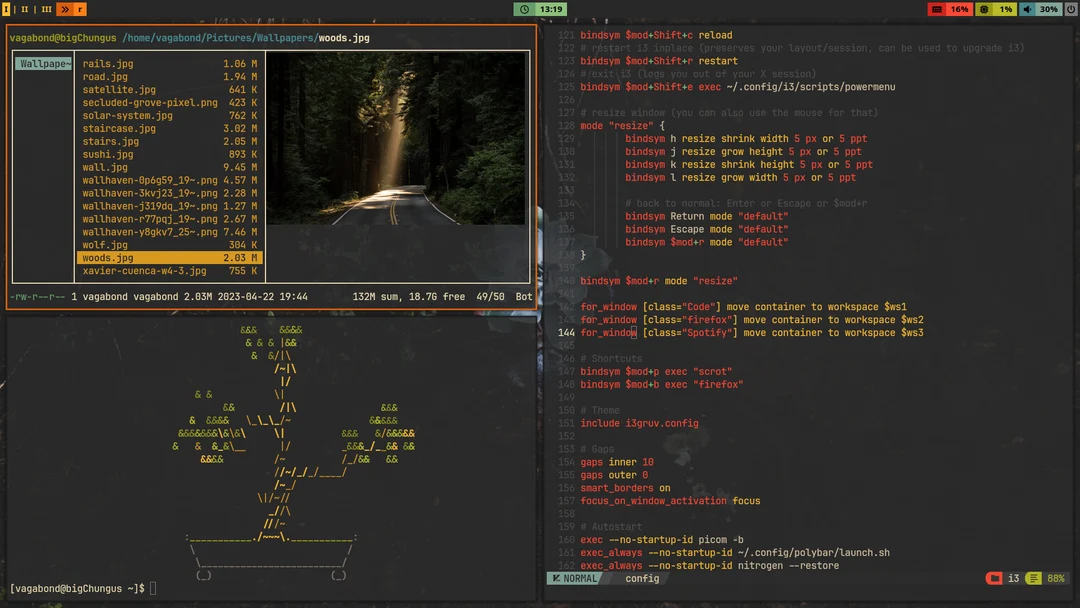Switch to workspace III
Image resolution: width=1080 pixels, height=608 pixels.
pyautogui.click(x=46, y=9)
